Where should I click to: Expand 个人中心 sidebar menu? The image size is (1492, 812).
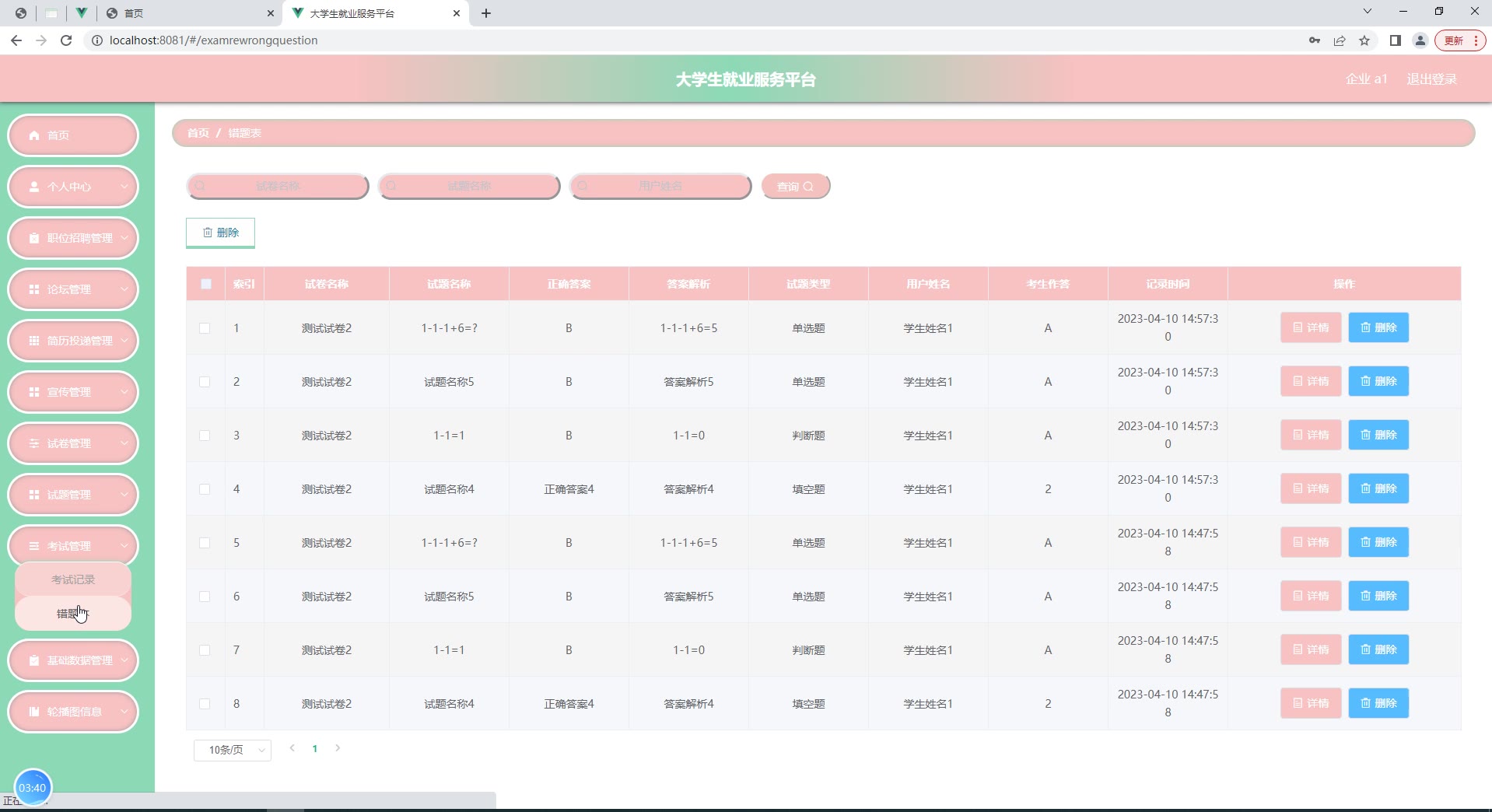pos(73,187)
